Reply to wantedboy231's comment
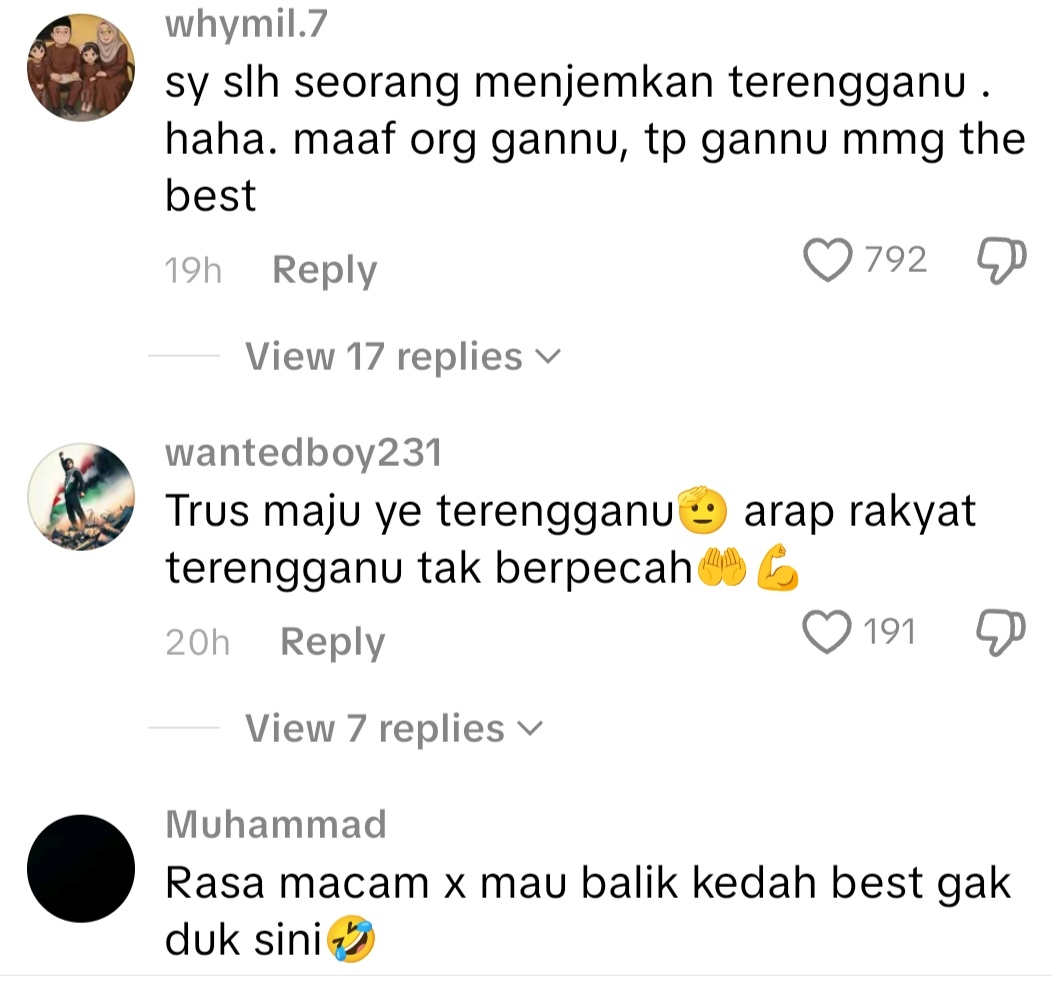 pyautogui.click(x=333, y=643)
